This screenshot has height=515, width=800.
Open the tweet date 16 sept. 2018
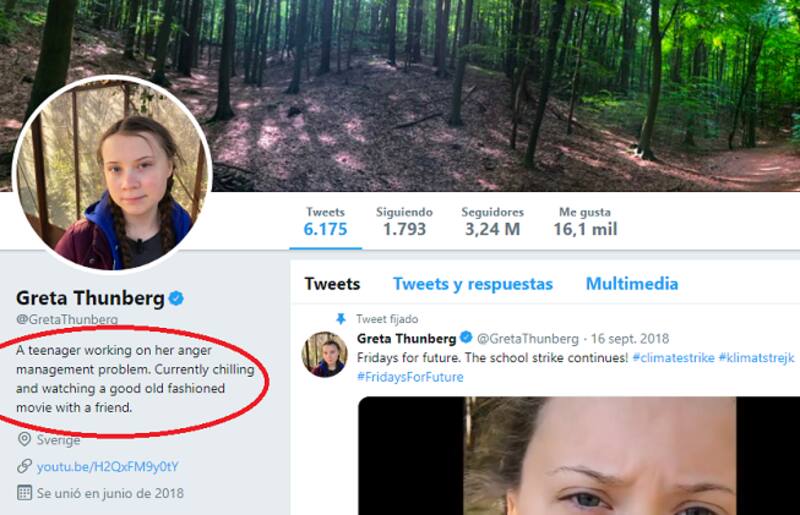[x=630, y=339]
